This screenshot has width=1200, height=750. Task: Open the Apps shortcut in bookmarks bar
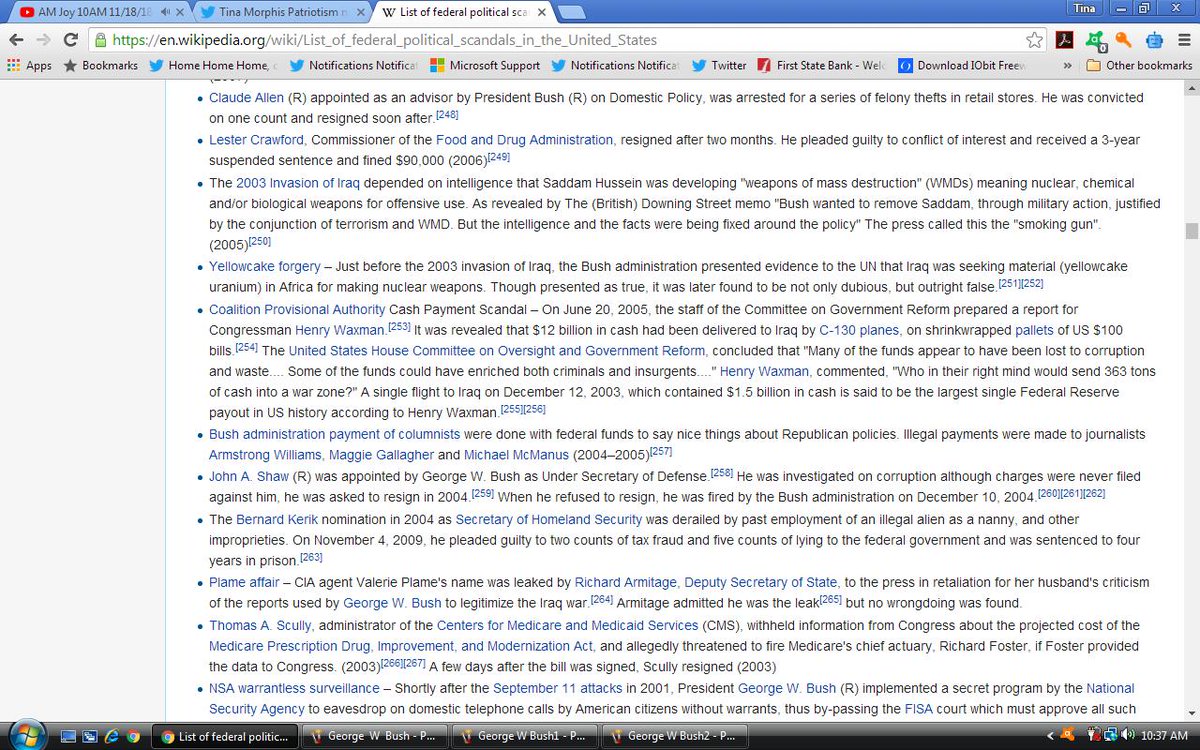pos(29,65)
